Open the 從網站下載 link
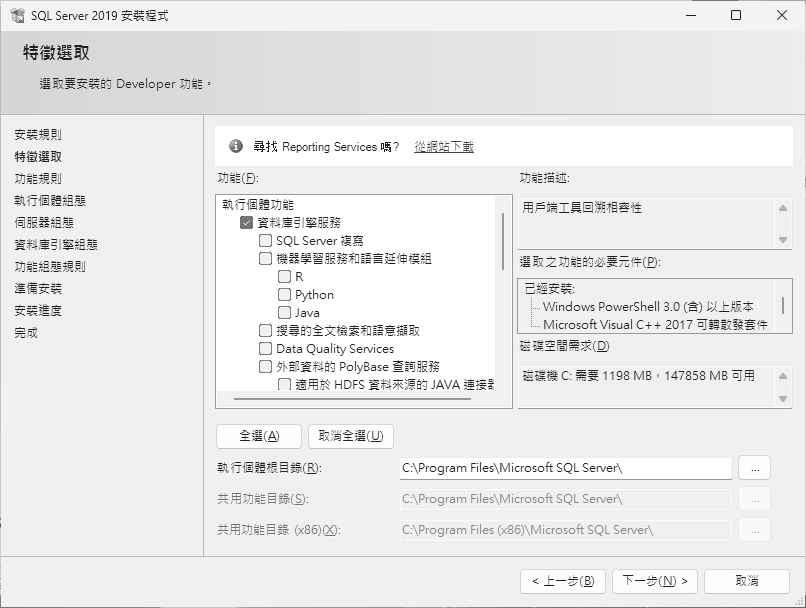This screenshot has height=608, width=806. (x=444, y=147)
